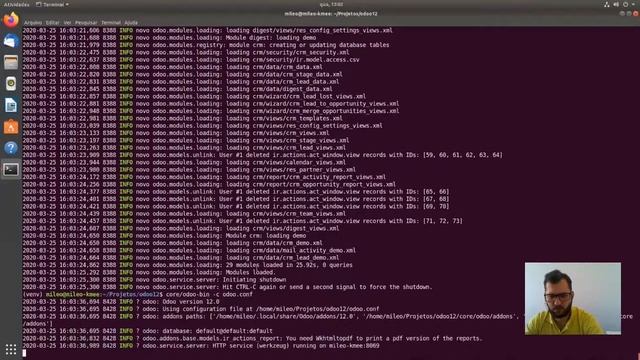640x360 pixels.
Task: Open Rhythmbox music player in dock
Action: click(11, 84)
